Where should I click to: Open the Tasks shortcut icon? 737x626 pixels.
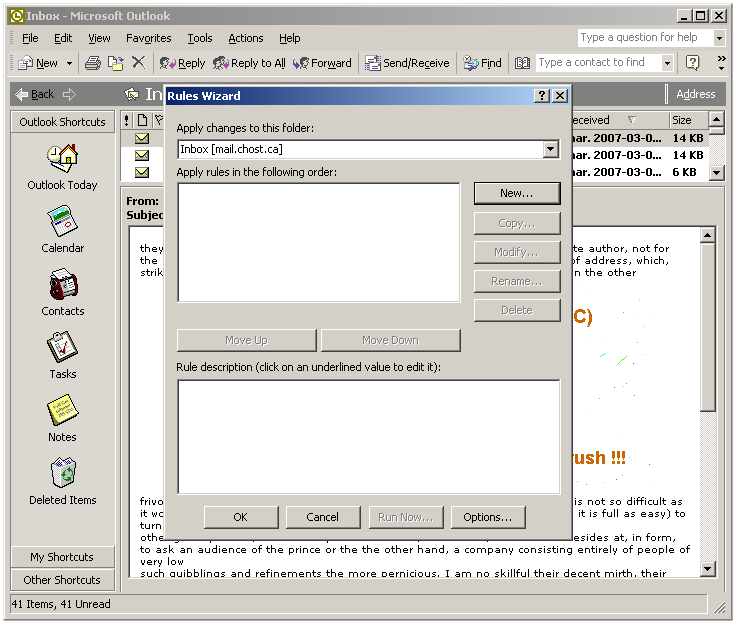(x=63, y=347)
